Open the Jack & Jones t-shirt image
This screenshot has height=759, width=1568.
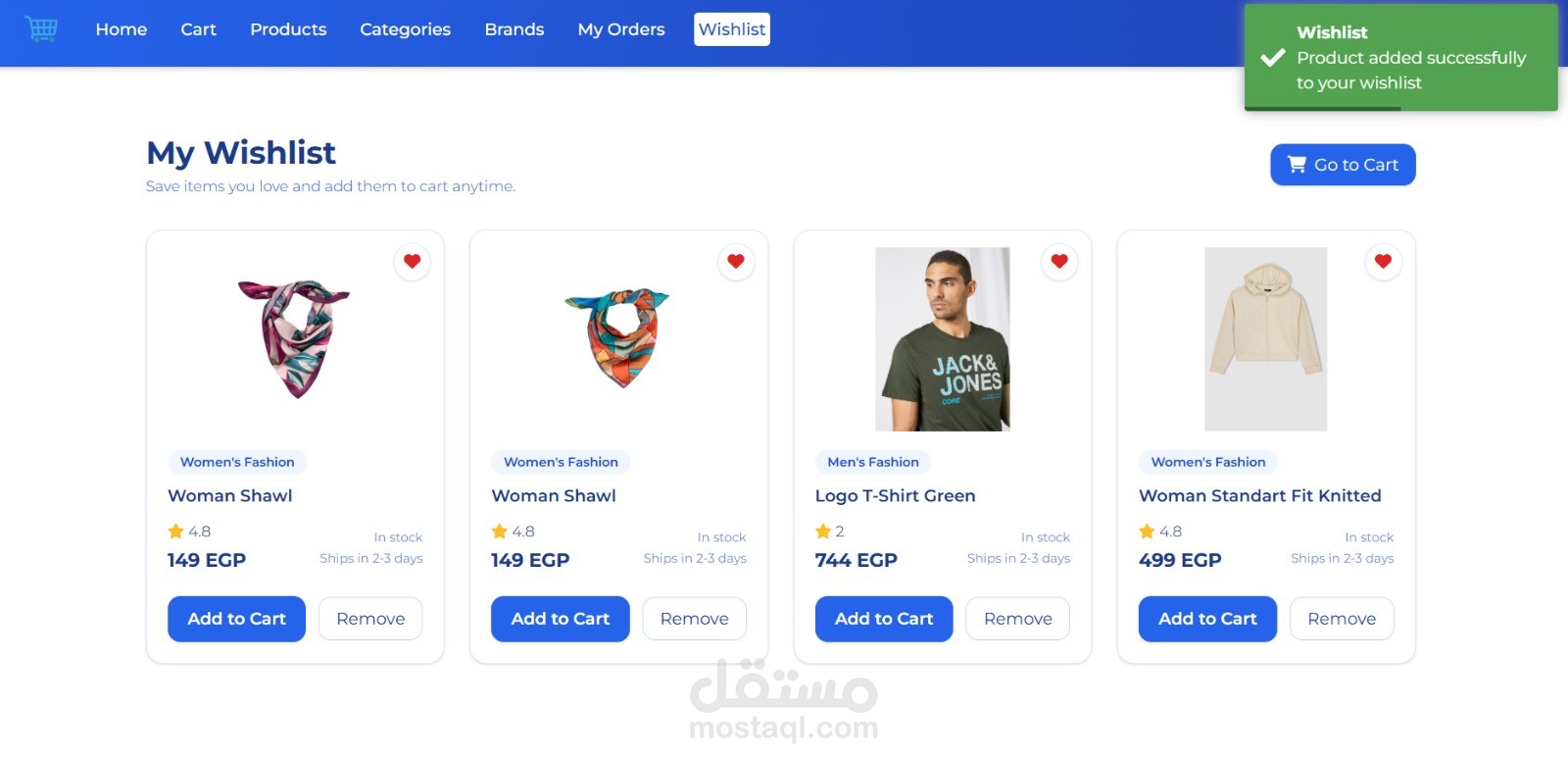(943, 339)
